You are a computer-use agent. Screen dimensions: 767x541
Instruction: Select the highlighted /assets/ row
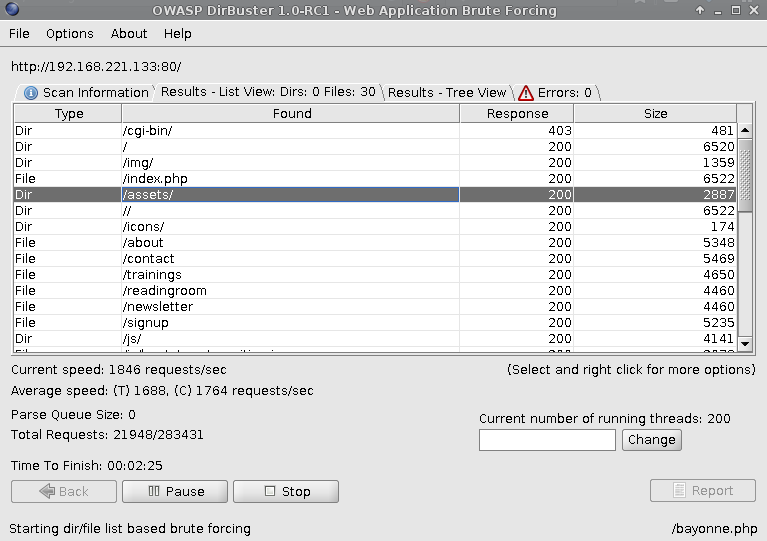point(375,195)
